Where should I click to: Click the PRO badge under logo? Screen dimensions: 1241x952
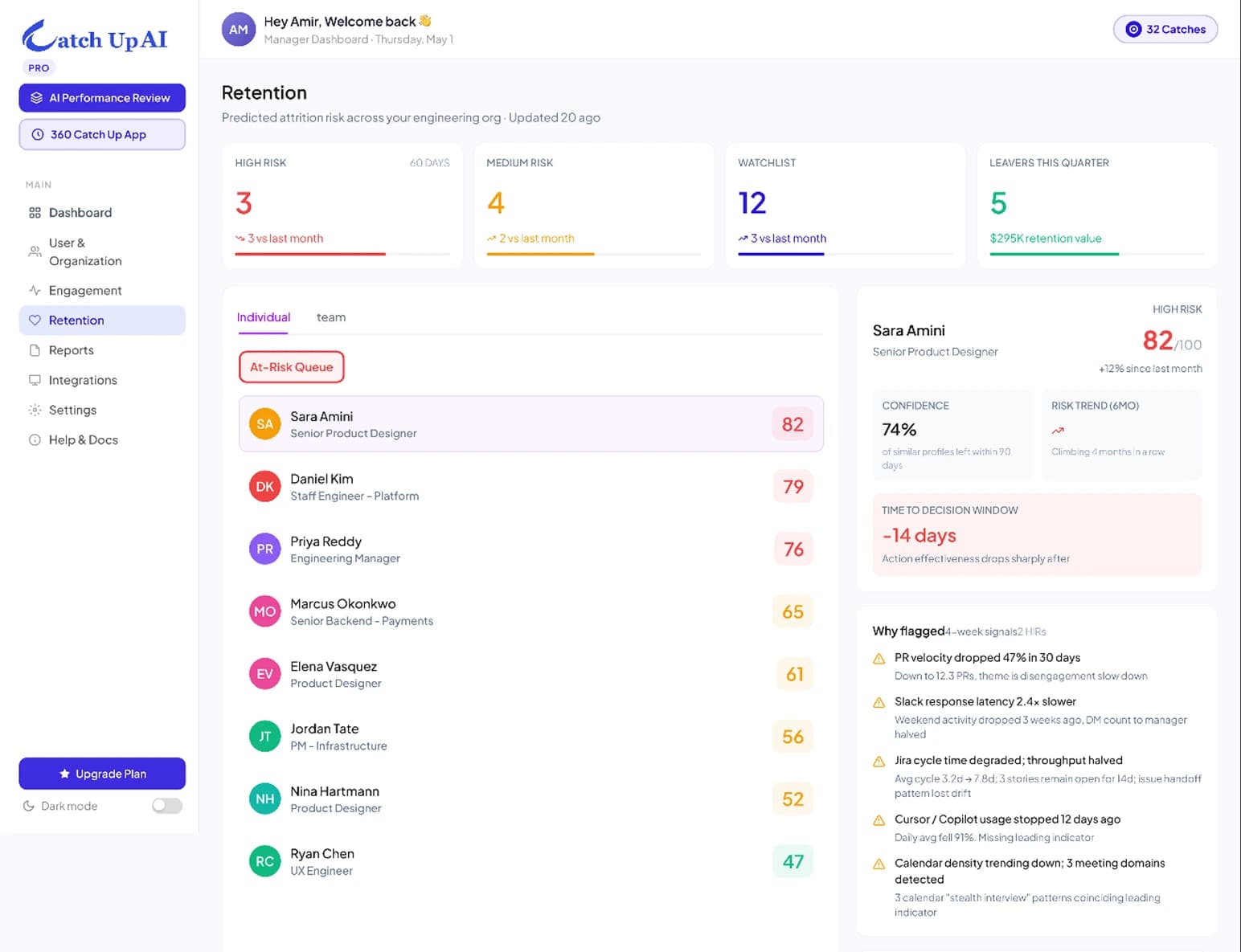coord(39,68)
